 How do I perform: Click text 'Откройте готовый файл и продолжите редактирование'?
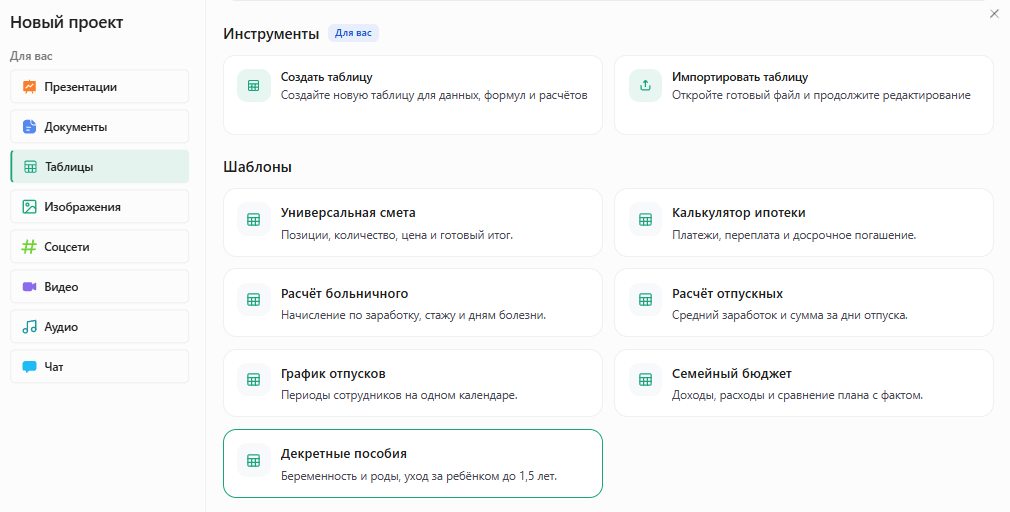tap(821, 95)
